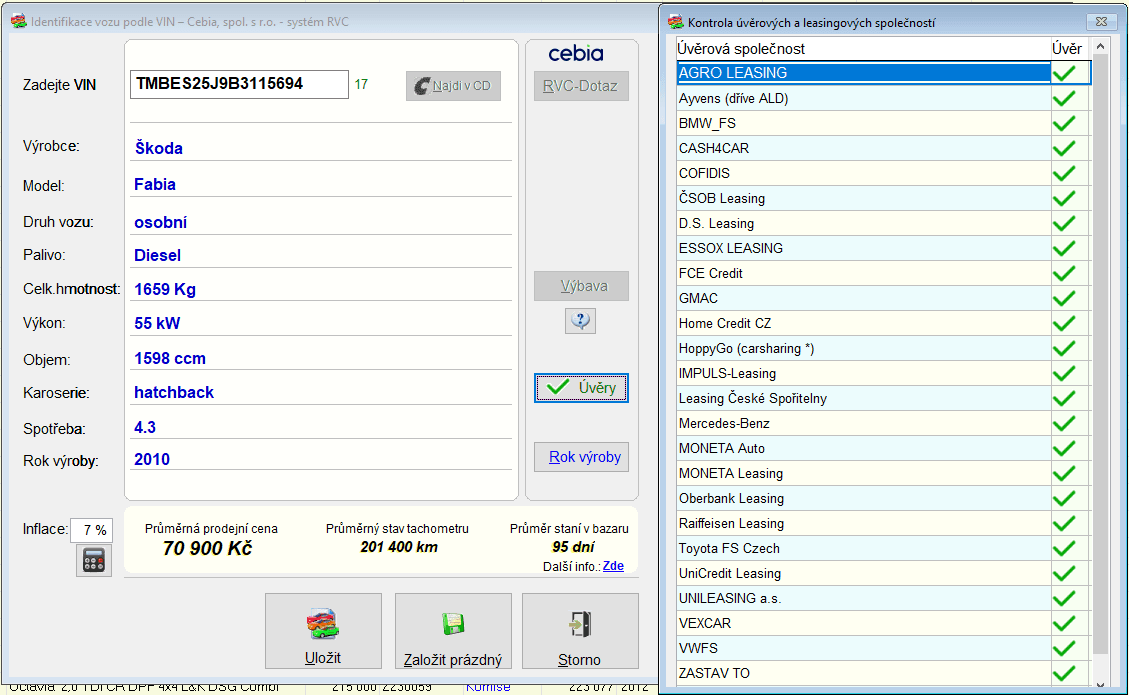Click the Diesel fuel value
The image size is (1129, 695).
(x=157, y=256)
